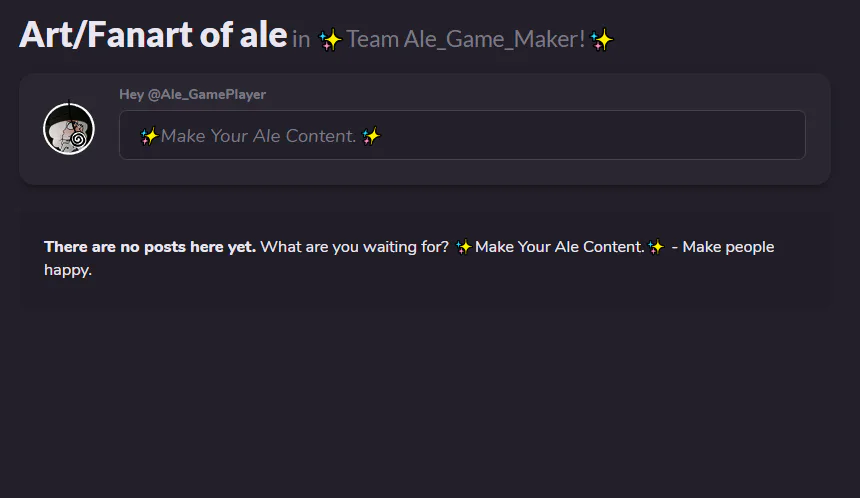Click the bold There are no posts here yet text

tap(150, 247)
